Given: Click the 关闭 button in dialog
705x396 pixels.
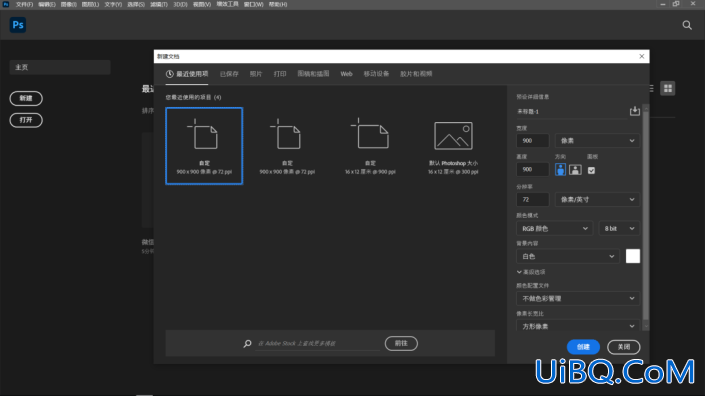Looking at the screenshot, I should pos(624,347).
